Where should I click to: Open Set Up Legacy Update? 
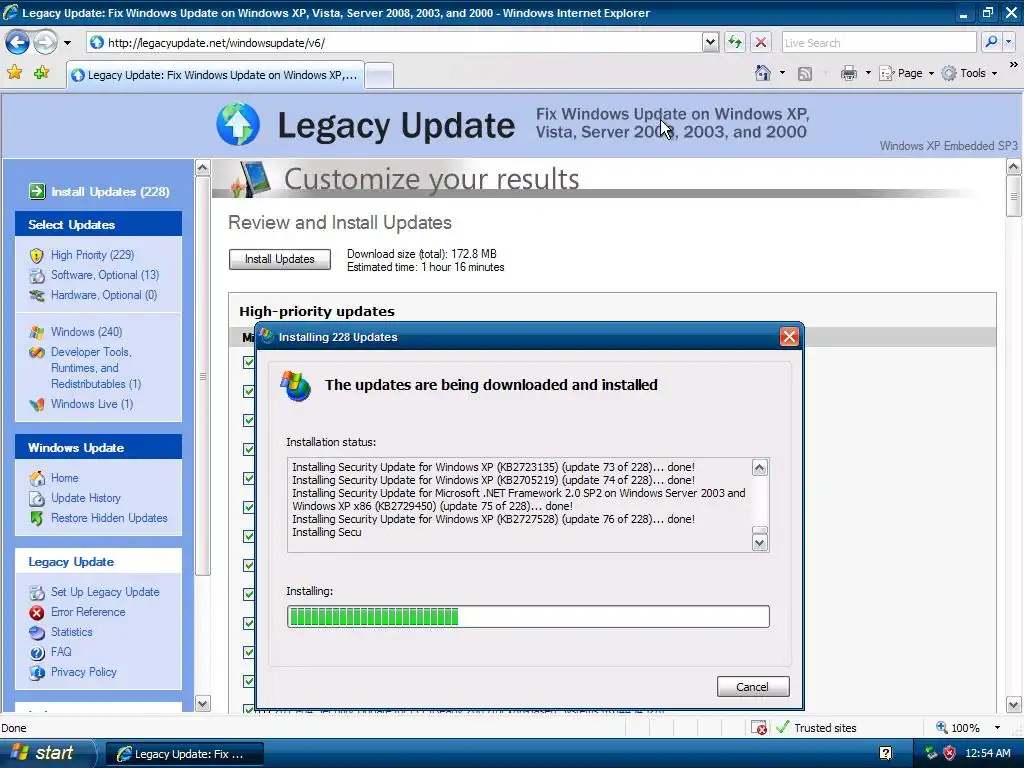[105, 592]
